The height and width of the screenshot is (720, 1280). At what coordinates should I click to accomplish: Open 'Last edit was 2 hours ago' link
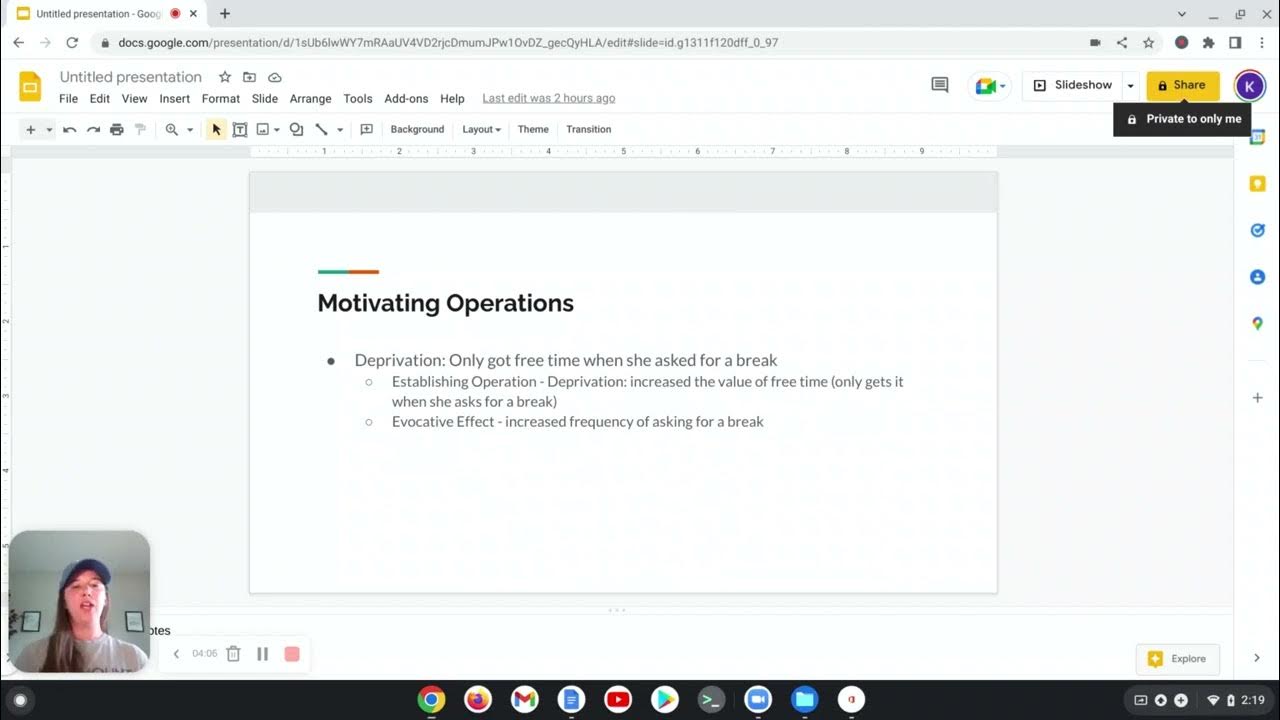point(549,99)
